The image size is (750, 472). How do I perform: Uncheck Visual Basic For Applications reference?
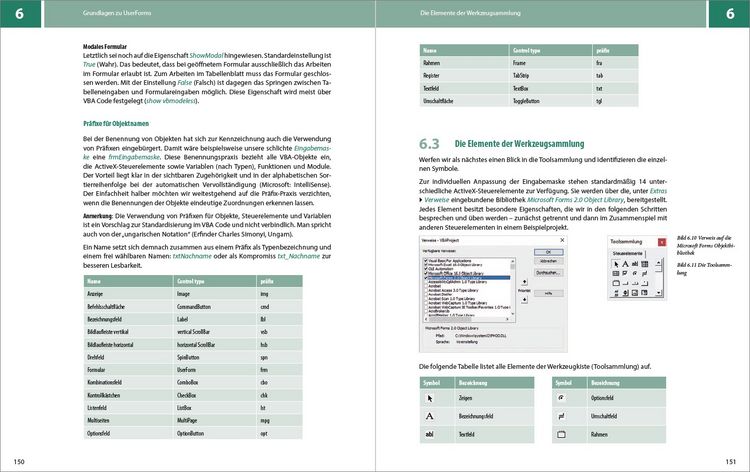tap(426, 261)
